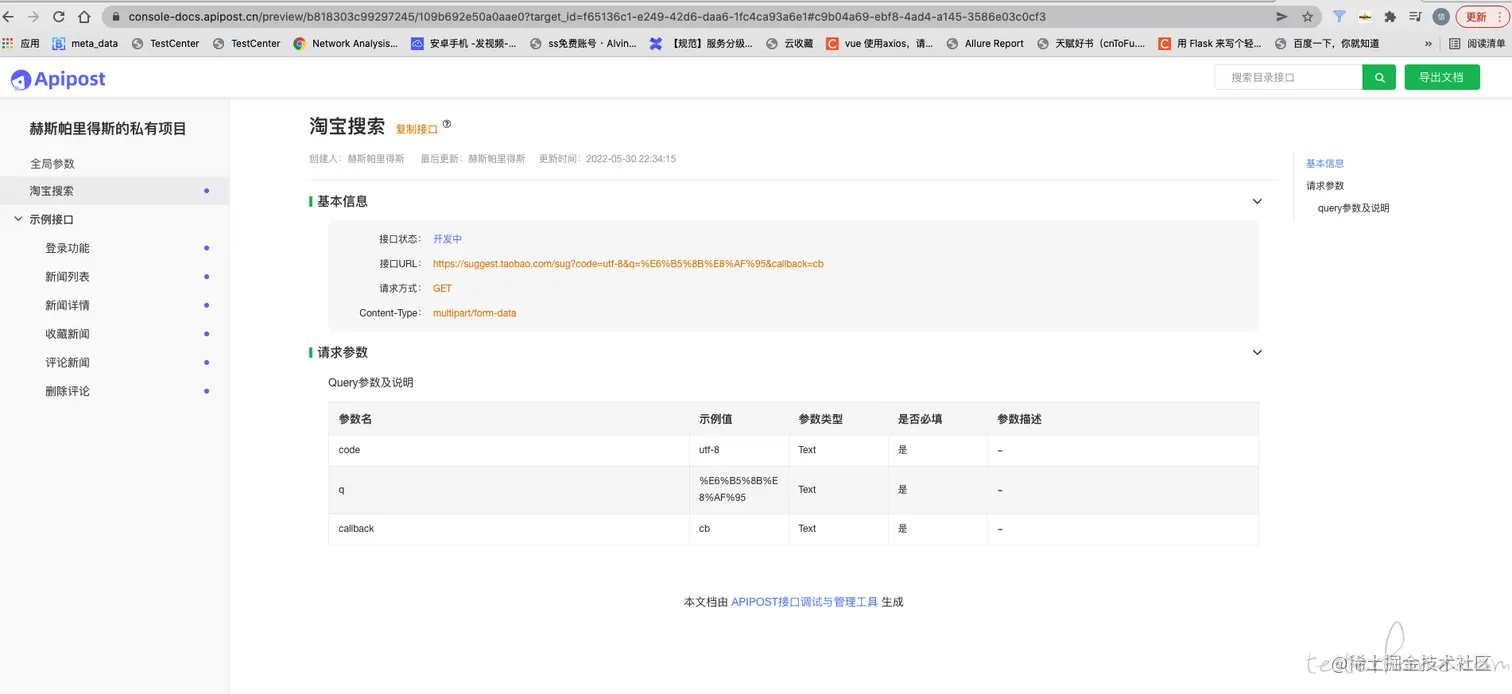Open the 阅读清单 reading list
Image resolution: width=1512 pixels, height=694 pixels.
coord(1478,43)
